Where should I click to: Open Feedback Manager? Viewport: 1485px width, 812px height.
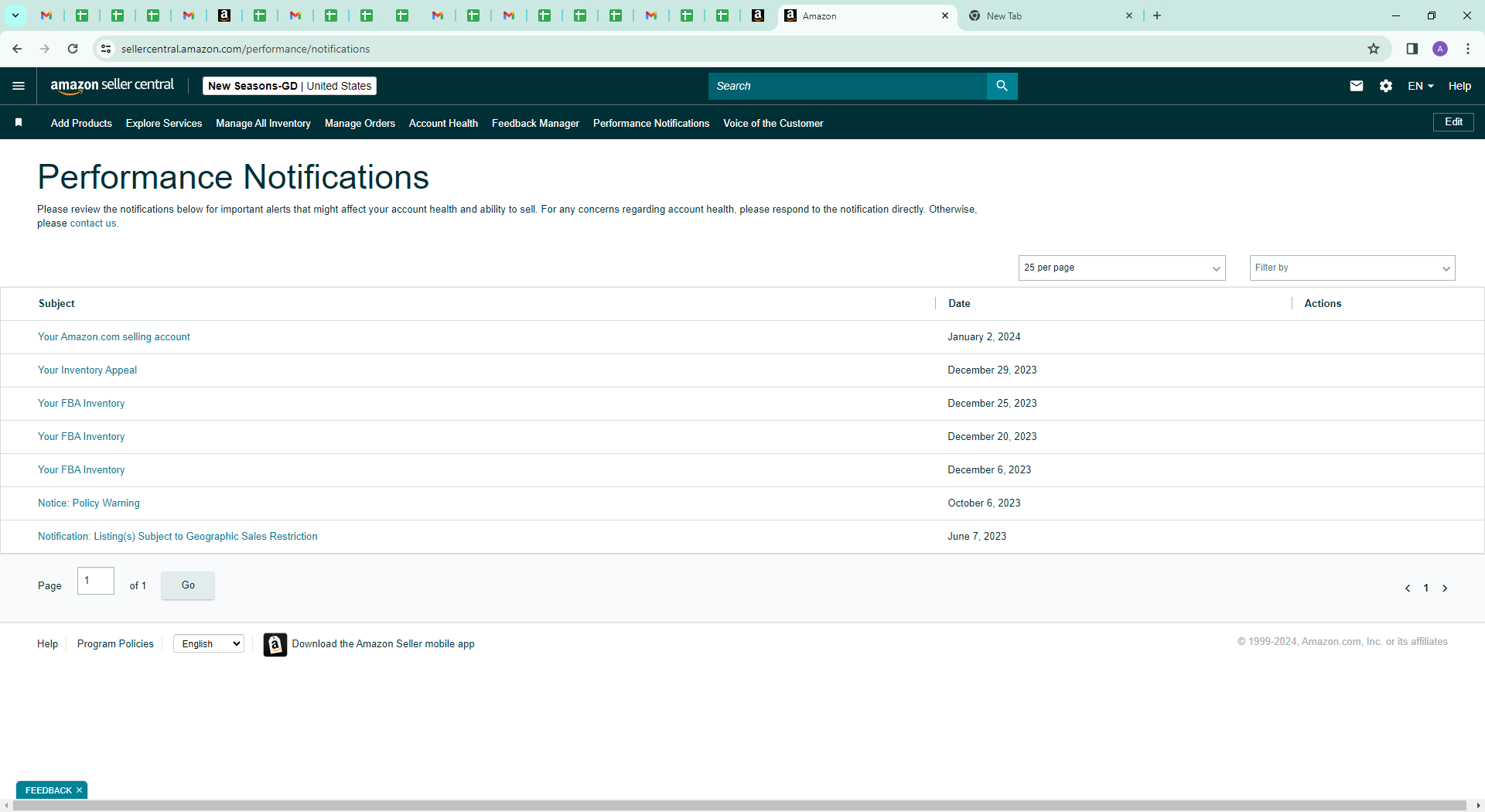[535, 123]
